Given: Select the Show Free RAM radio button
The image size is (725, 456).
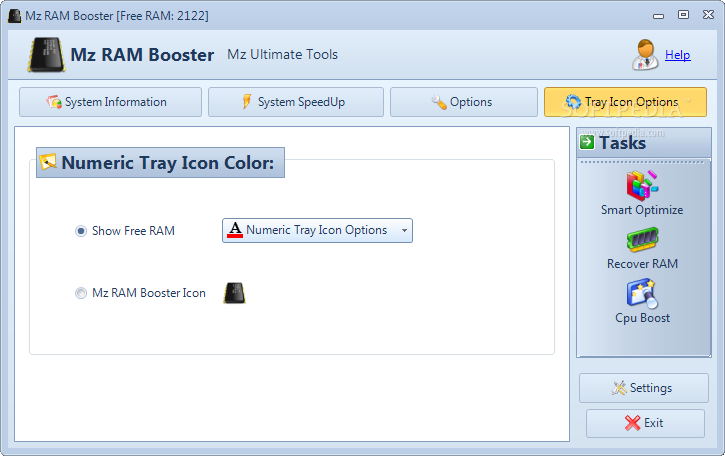Looking at the screenshot, I should coord(81,231).
